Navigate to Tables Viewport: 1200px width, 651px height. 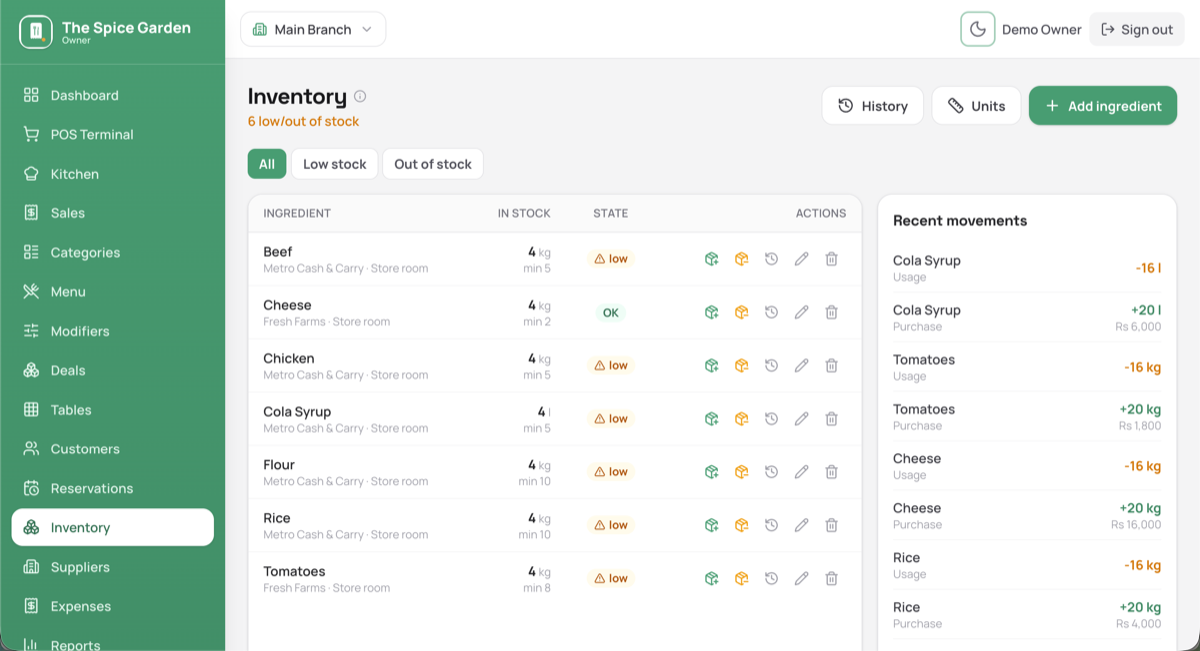pyautogui.click(x=112, y=410)
